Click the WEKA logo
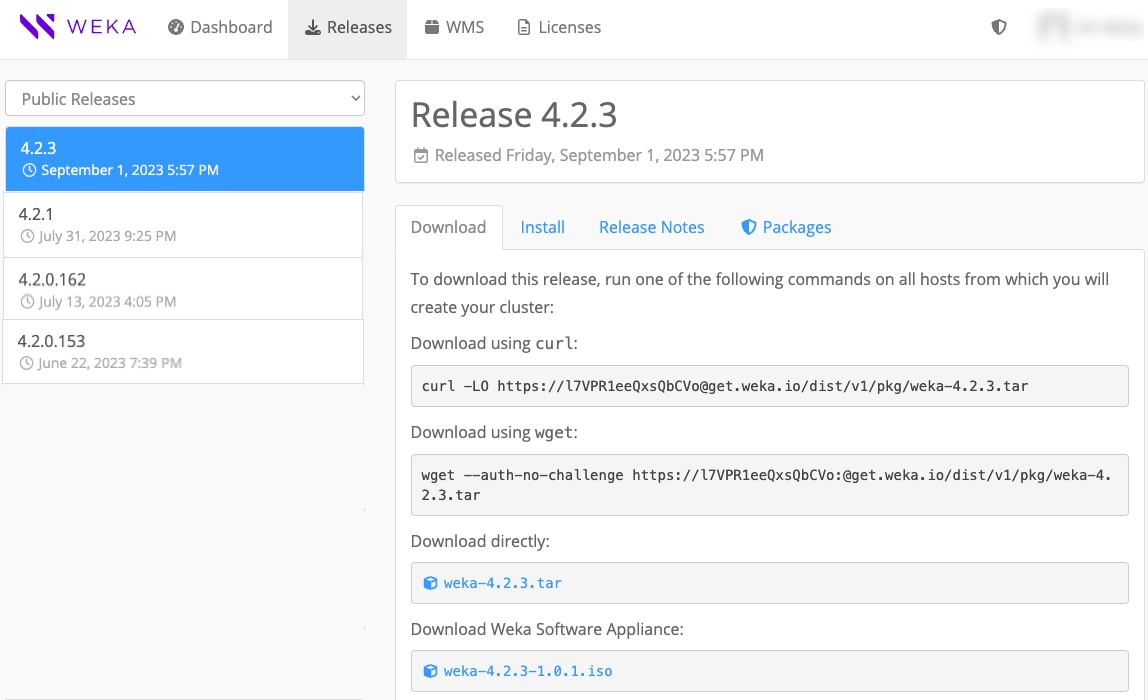The width and height of the screenshot is (1148, 700). click(x=78, y=27)
